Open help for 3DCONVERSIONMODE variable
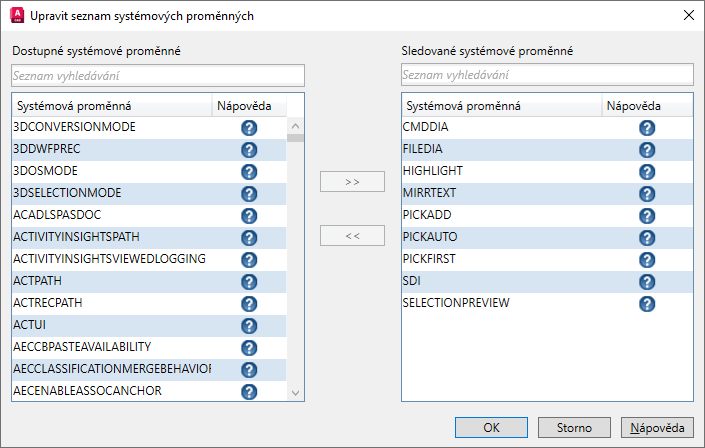Image resolution: width=705 pixels, height=448 pixels. (x=249, y=128)
